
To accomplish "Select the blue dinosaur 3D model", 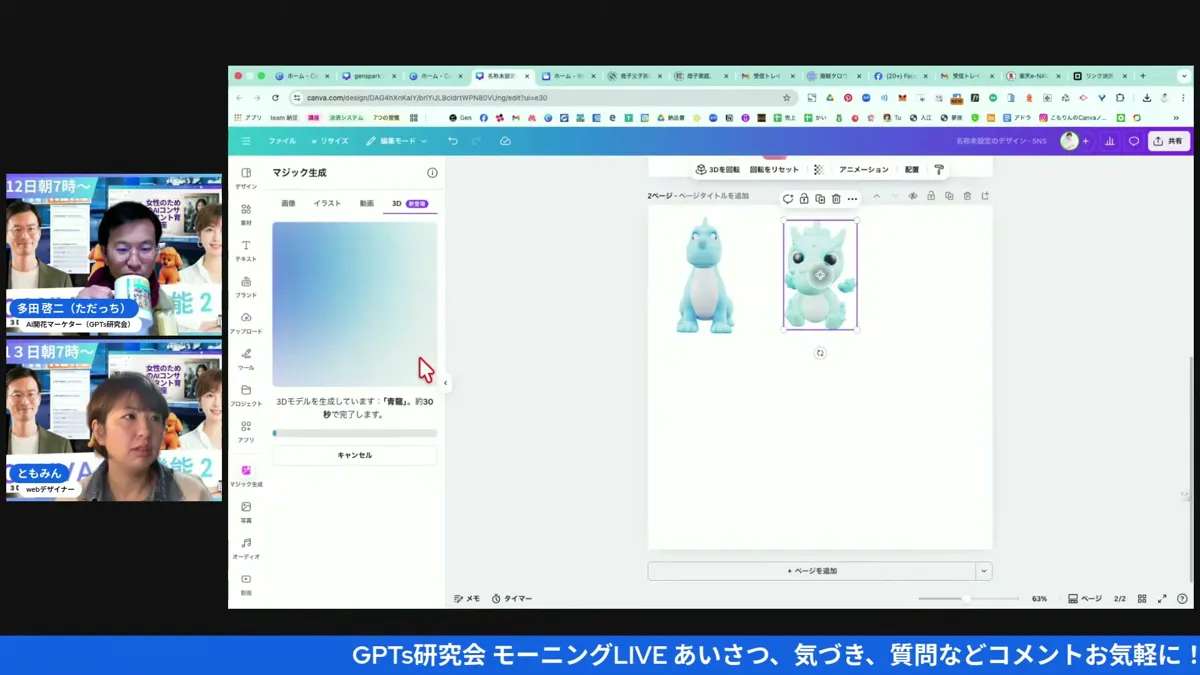I will (x=705, y=276).
